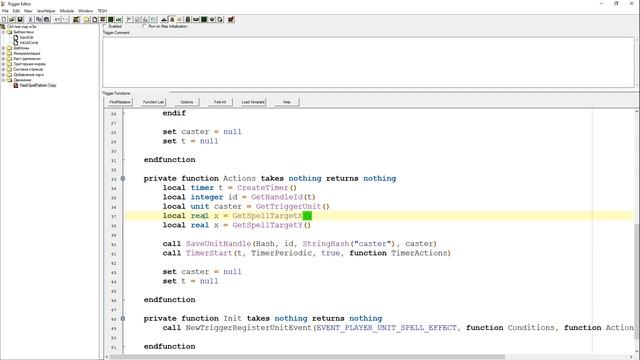Click the Trigger Editor module icon

[172, 20]
